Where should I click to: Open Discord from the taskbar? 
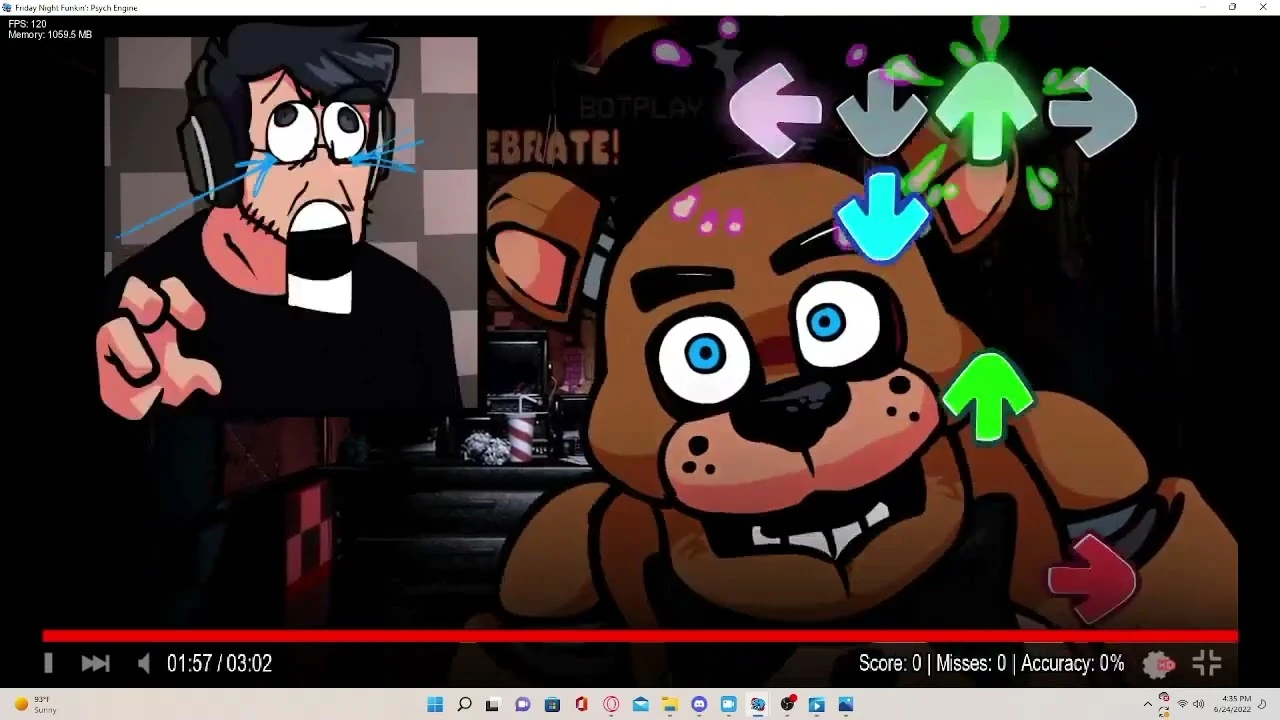pyautogui.click(x=698, y=705)
